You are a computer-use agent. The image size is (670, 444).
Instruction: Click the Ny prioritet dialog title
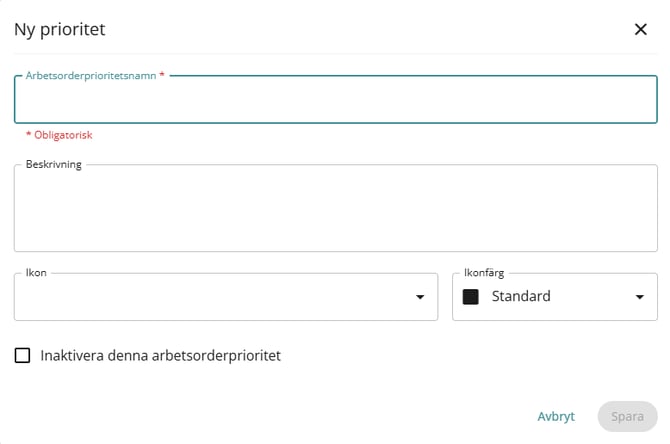(60, 29)
